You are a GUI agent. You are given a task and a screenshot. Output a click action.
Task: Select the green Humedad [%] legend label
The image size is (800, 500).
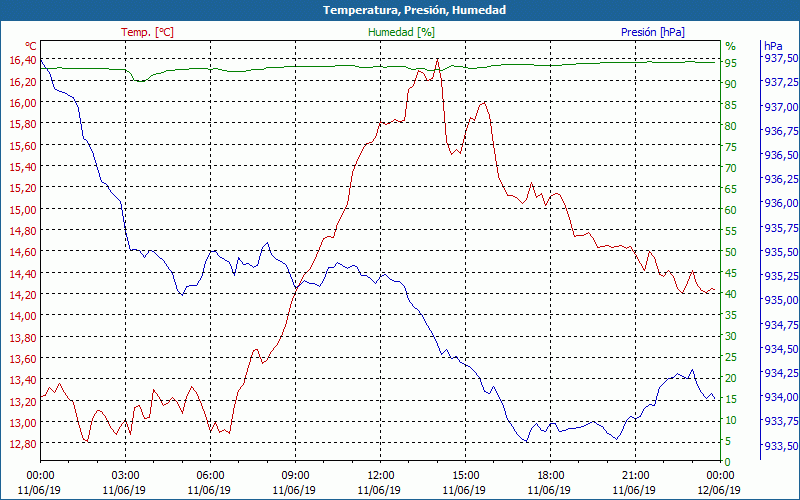pyautogui.click(x=402, y=32)
